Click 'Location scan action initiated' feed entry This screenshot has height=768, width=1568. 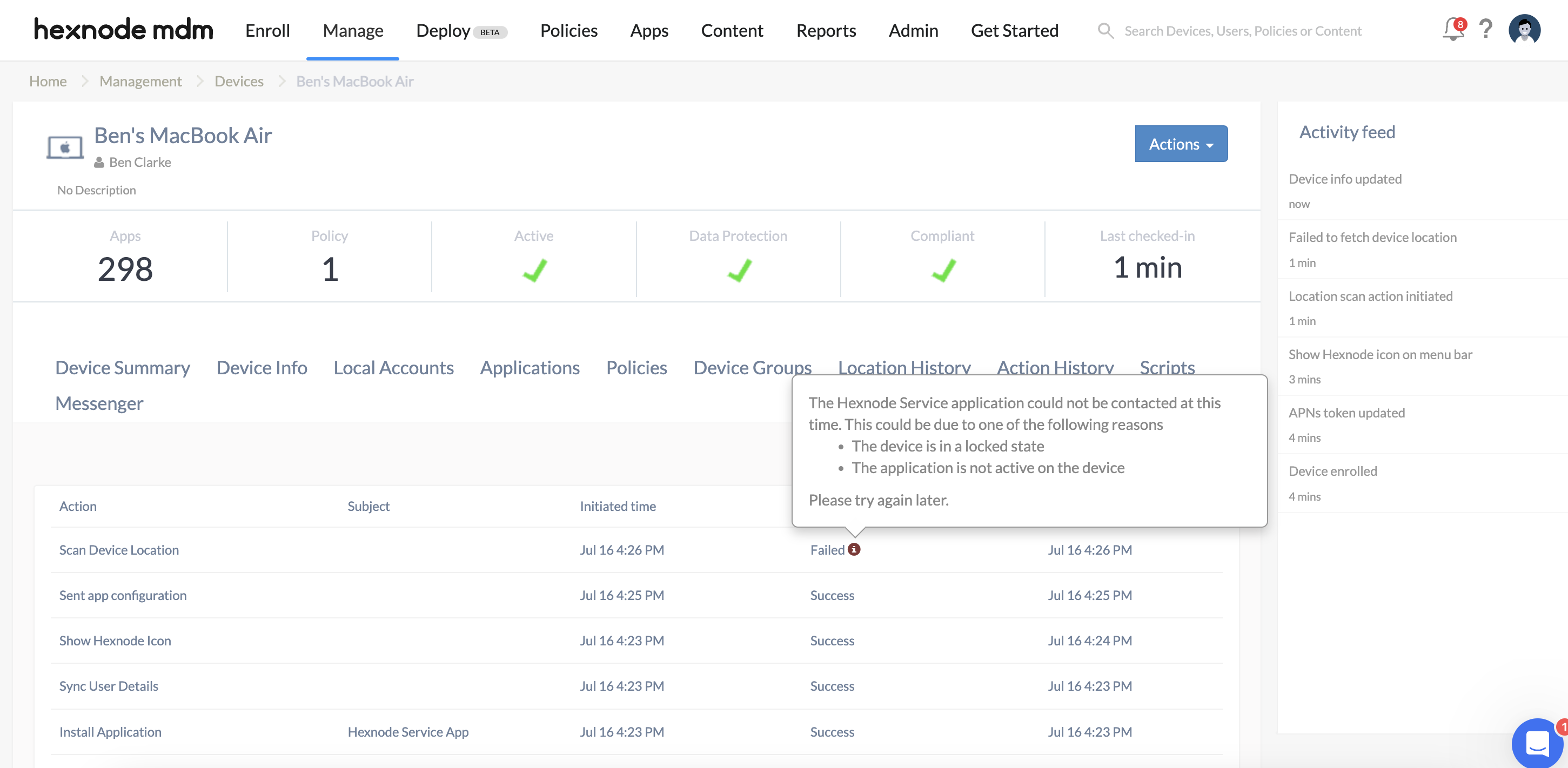(x=1371, y=296)
